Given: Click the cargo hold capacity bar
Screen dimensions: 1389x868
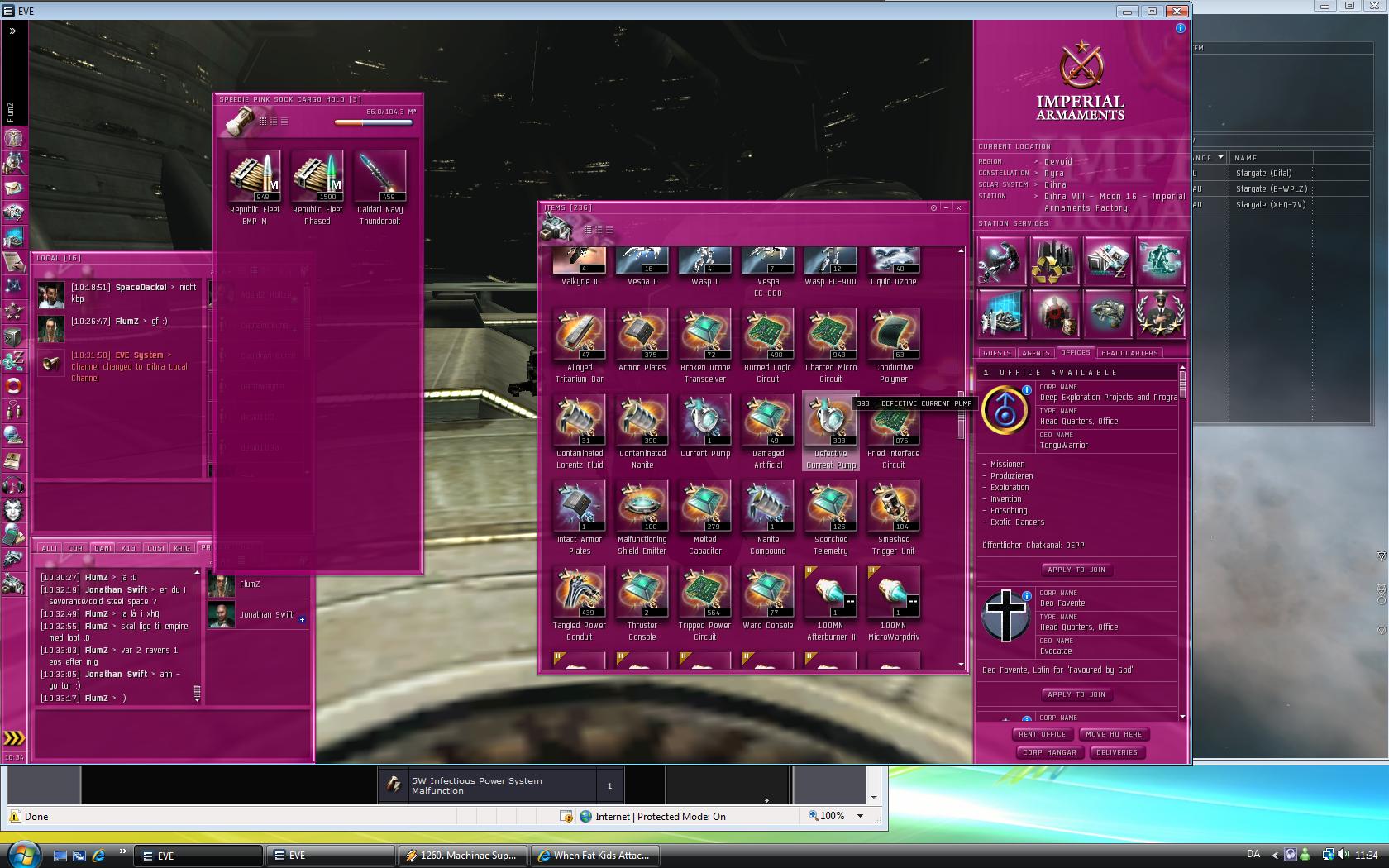Looking at the screenshot, I should [x=374, y=122].
